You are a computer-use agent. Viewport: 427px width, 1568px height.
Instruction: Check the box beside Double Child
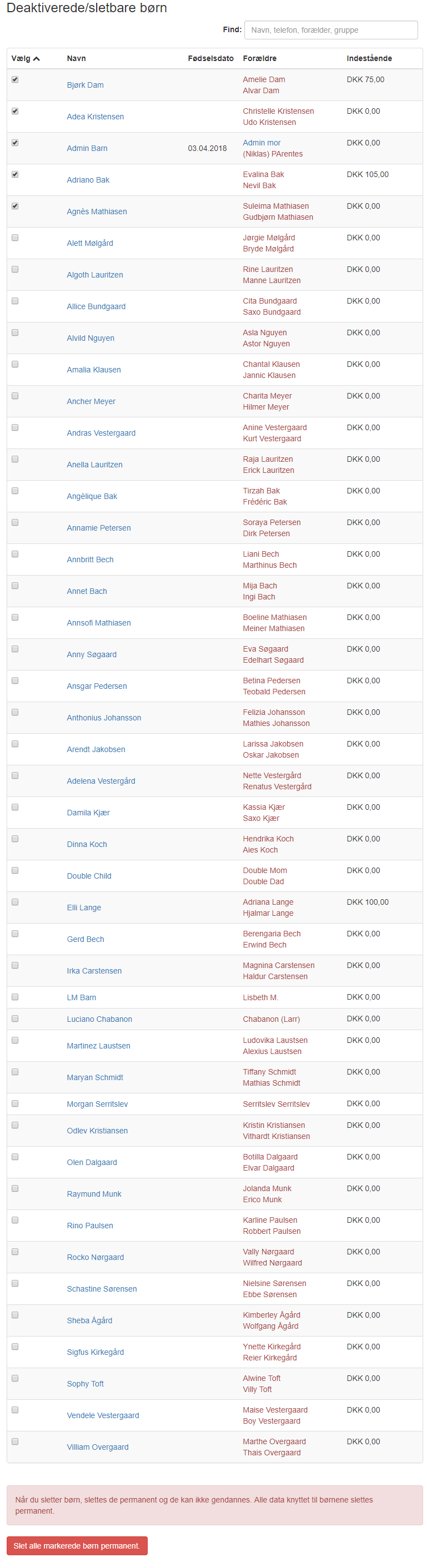pos(15,870)
